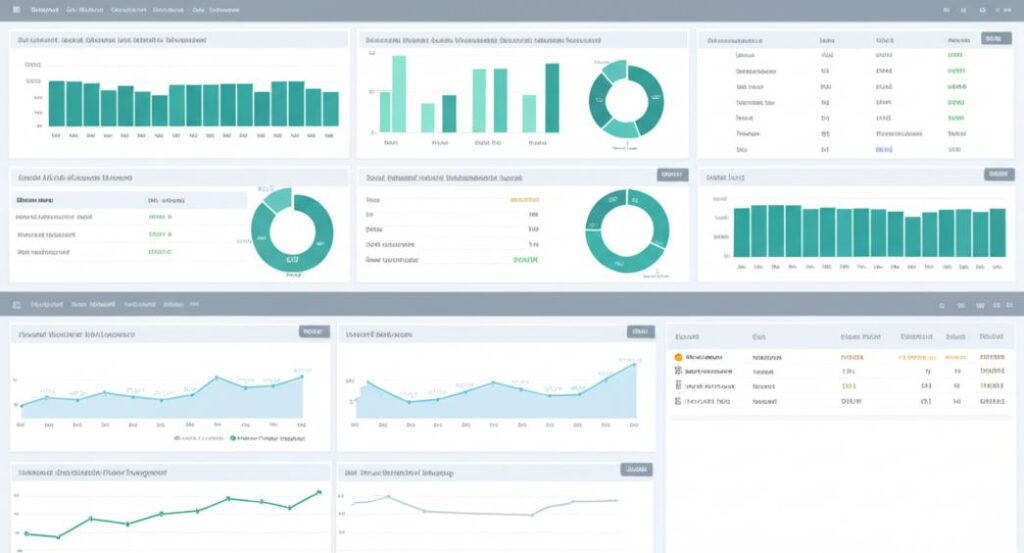
Task: Click the leftmost icon at the top bar's right end
Action: click(x=946, y=9)
